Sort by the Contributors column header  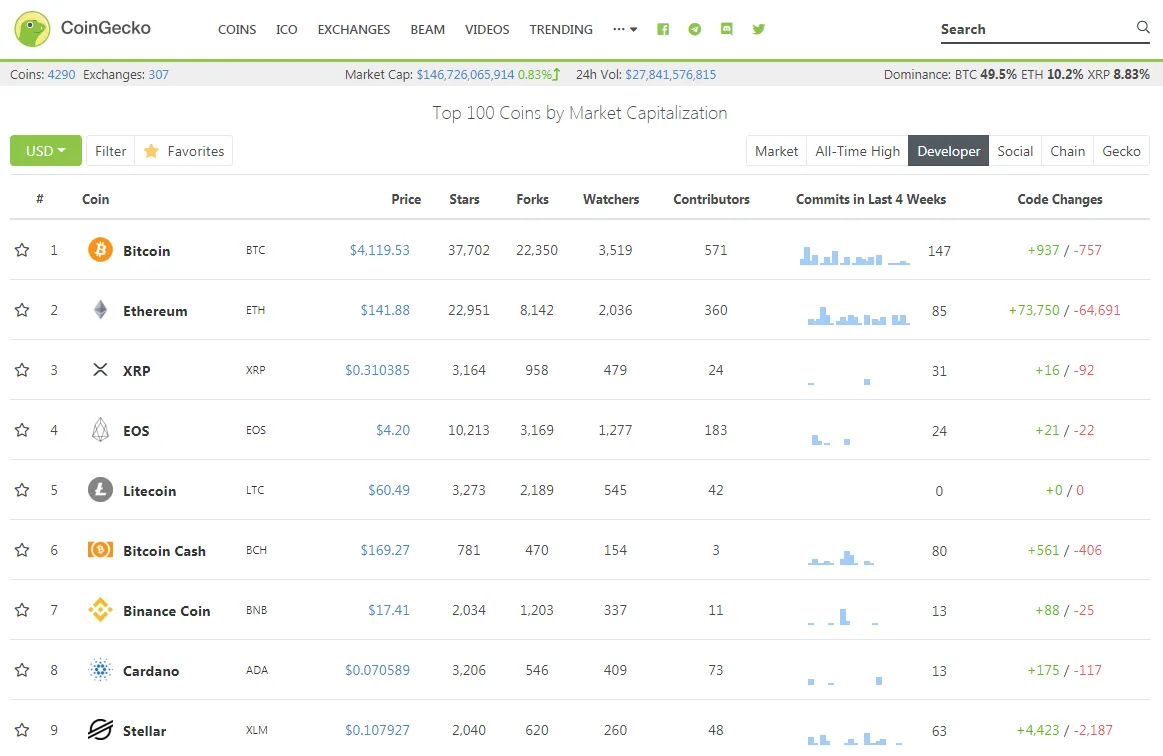[711, 199]
